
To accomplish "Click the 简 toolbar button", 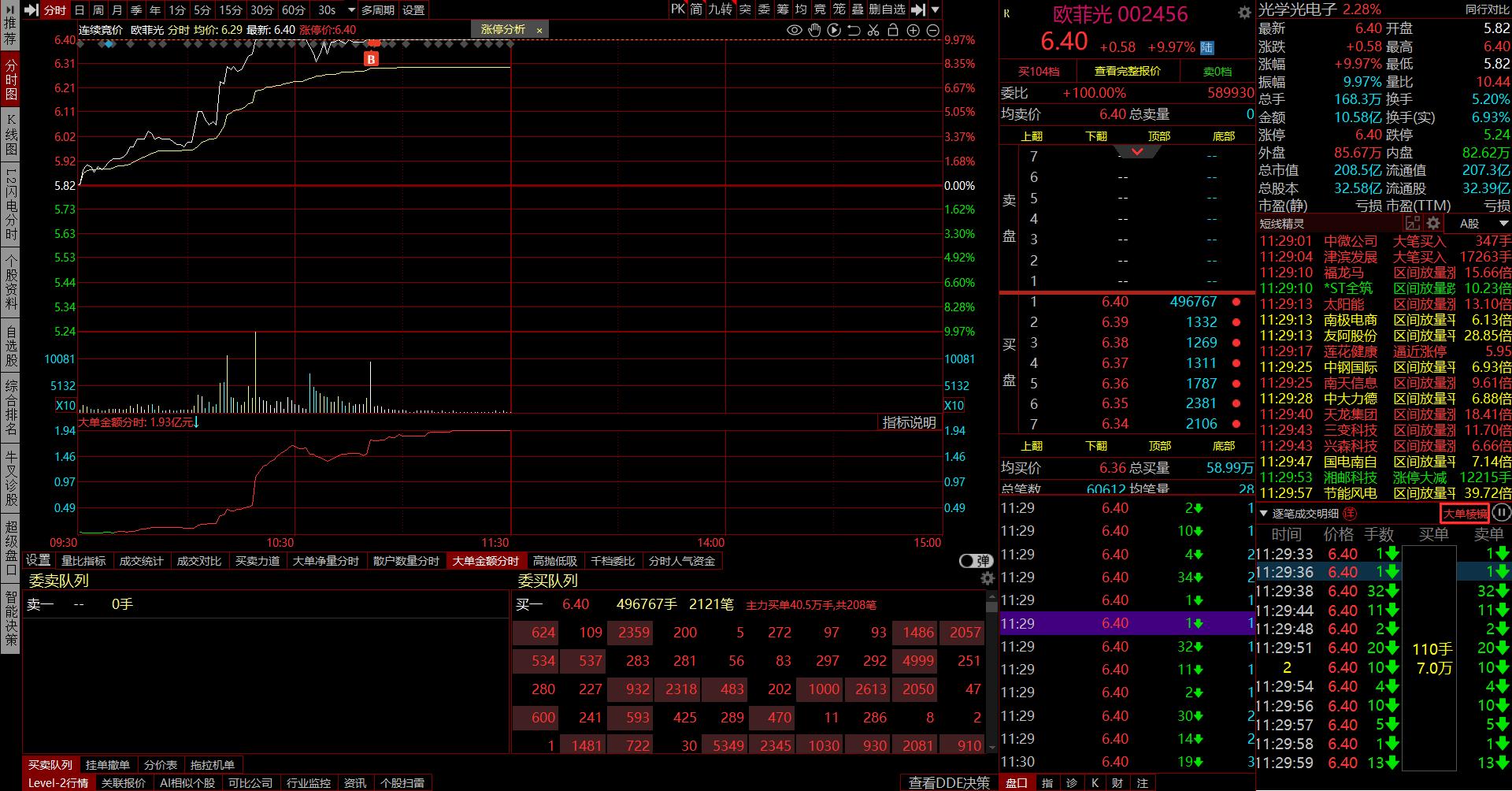I will (x=697, y=9).
